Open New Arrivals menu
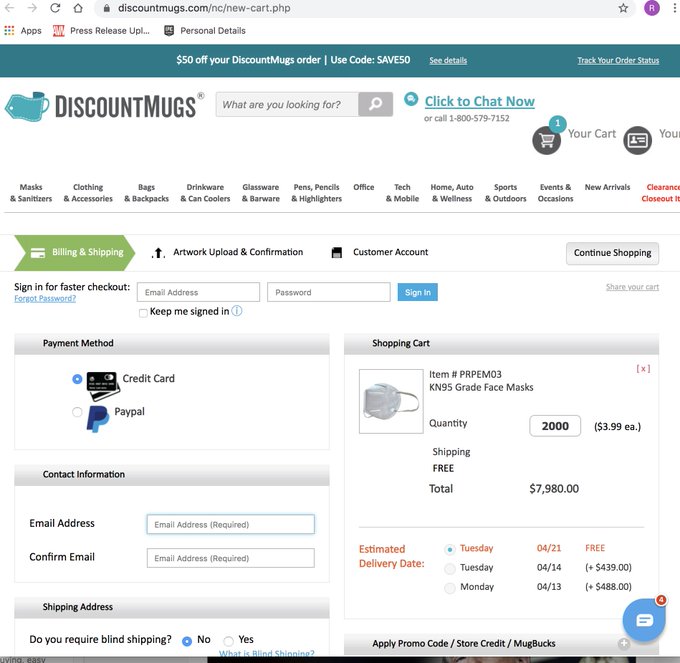Screen dimensions: 680x663 coord(607,187)
